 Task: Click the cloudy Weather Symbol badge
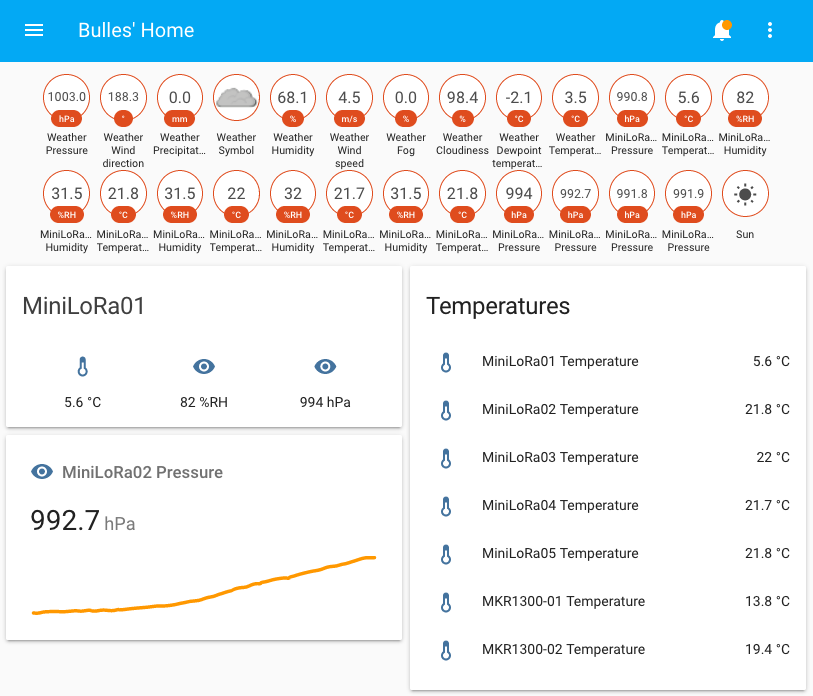tap(236, 98)
